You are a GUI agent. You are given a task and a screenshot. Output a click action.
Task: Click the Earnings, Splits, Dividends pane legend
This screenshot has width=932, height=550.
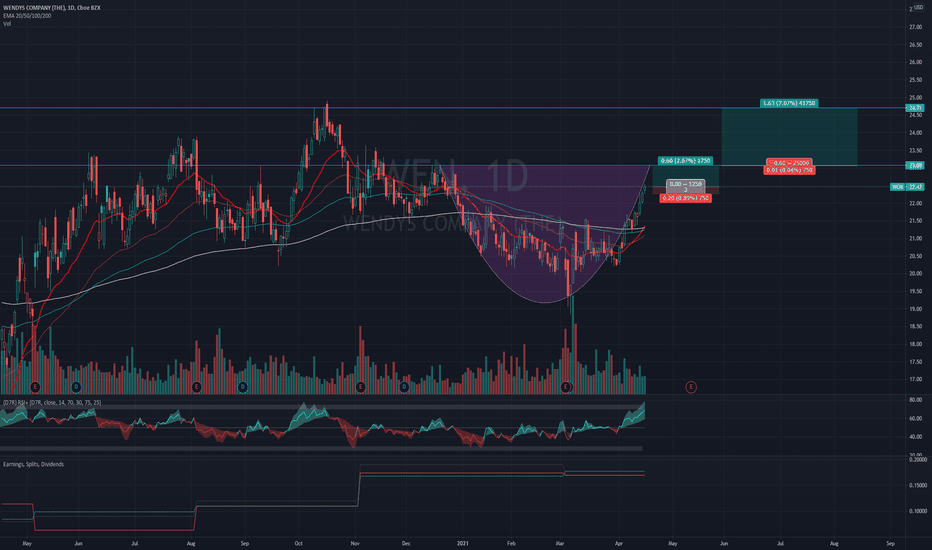click(x=33, y=464)
